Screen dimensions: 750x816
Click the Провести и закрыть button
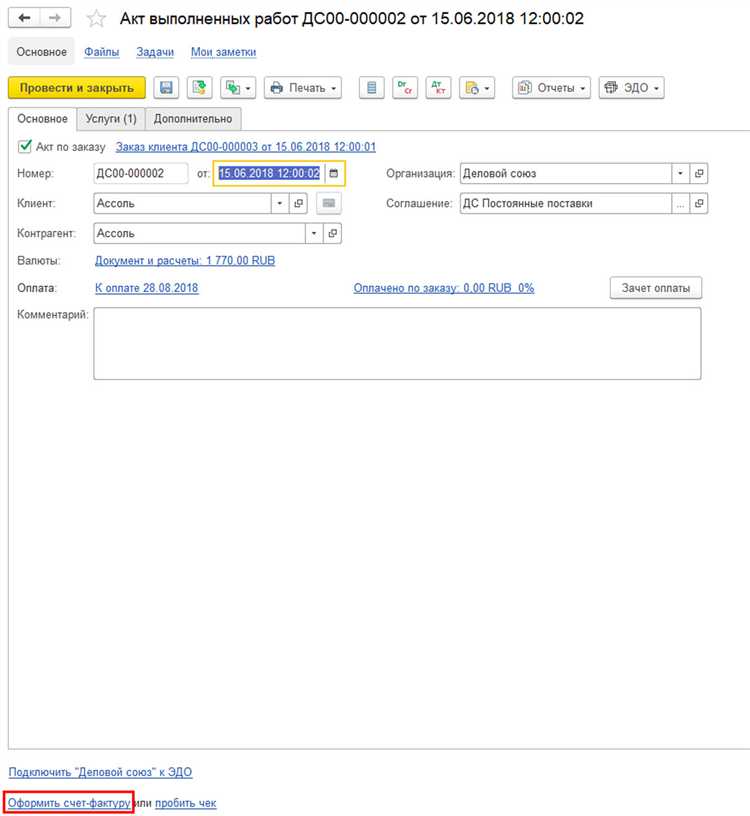77,87
